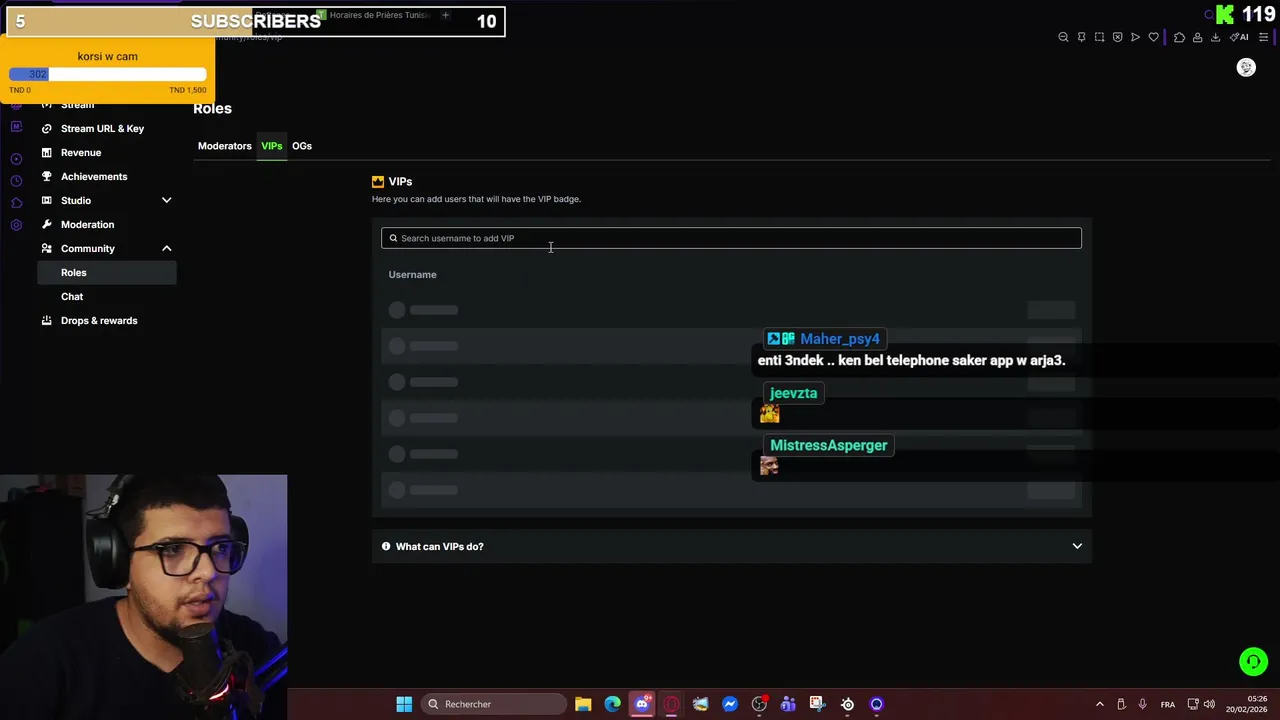
Task: Open the Revenue page
Action: [x=81, y=153]
